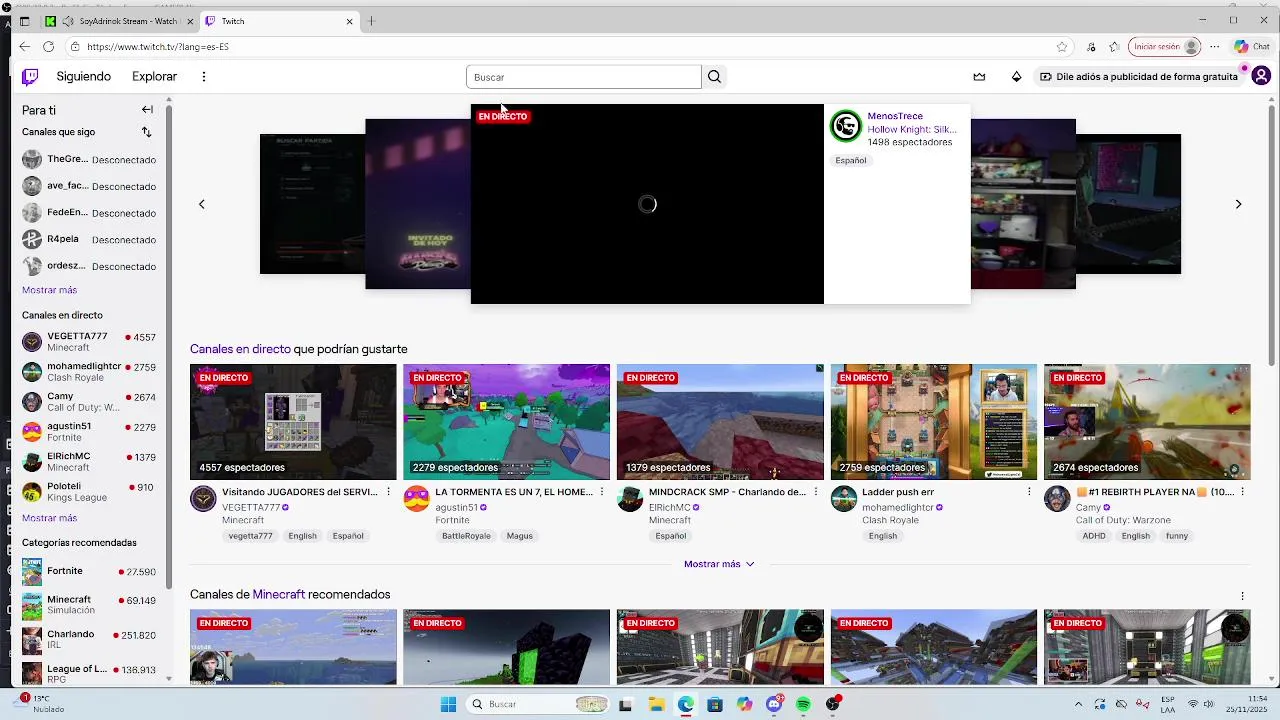
Task: Open the Siguiendo tab
Action: 84,77
